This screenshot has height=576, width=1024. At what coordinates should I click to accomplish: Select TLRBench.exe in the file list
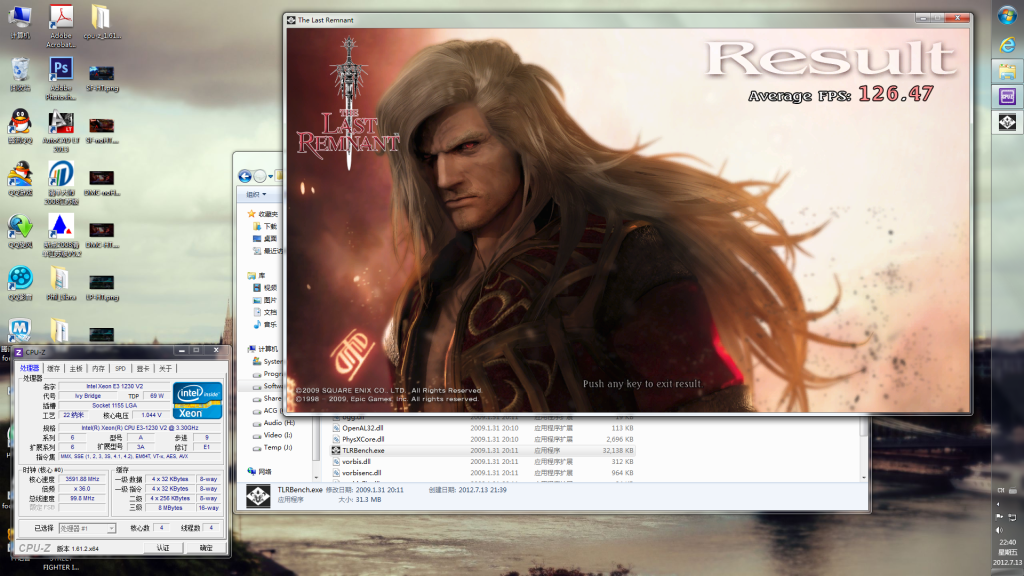tap(363, 451)
